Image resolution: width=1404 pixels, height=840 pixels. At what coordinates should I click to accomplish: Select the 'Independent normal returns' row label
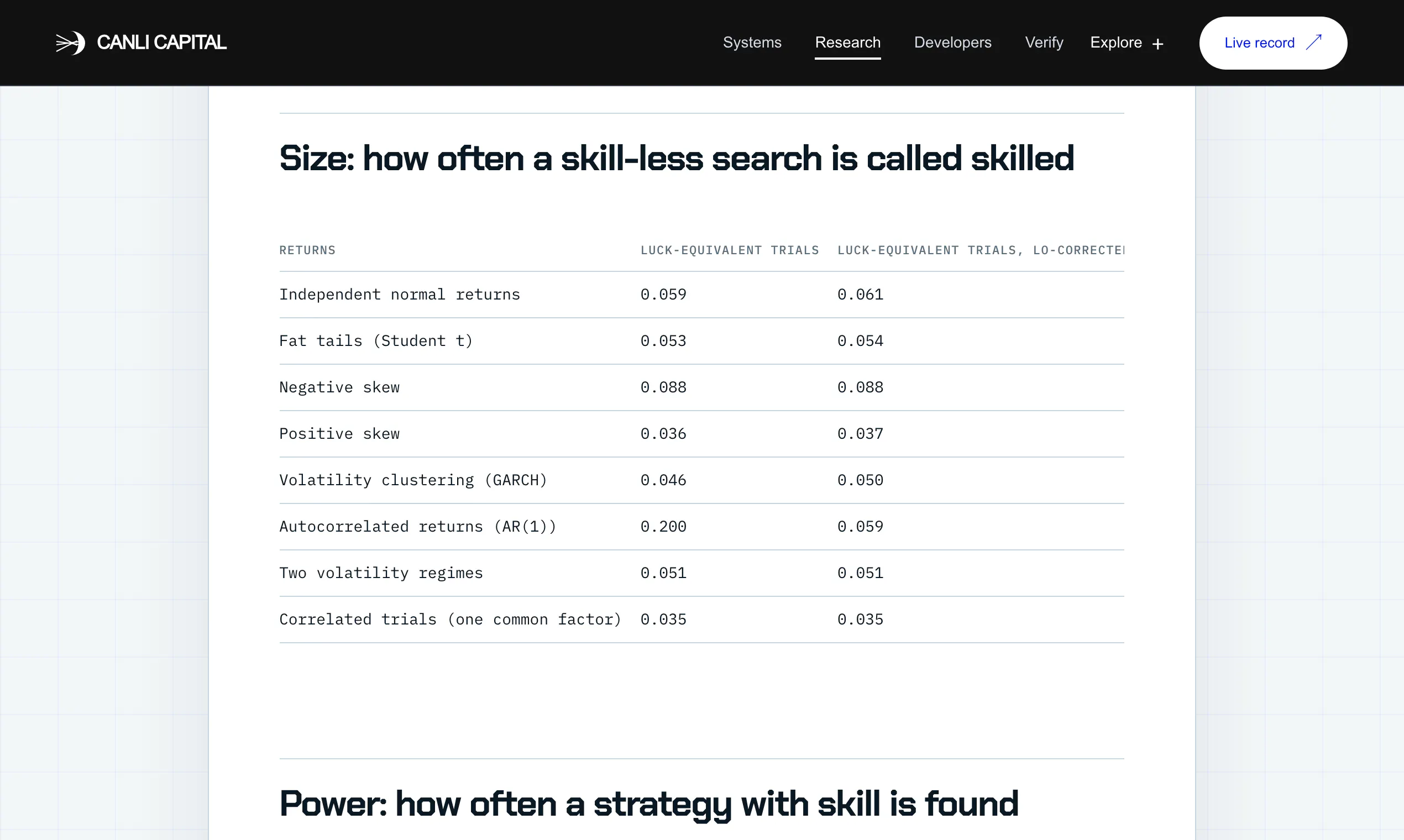pos(399,295)
